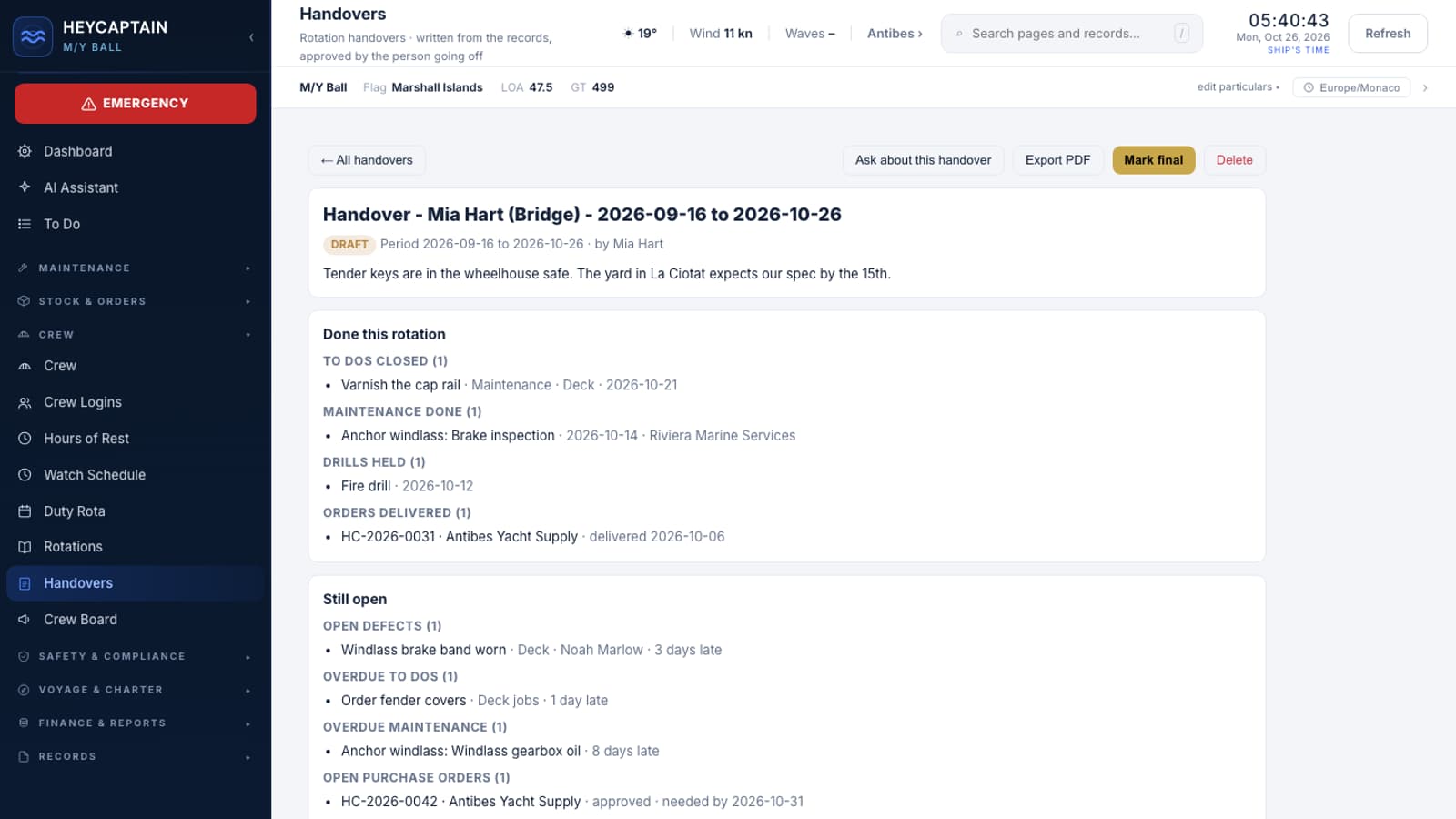Image resolution: width=1456 pixels, height=819 pixels.
Task: Delete this handover
Action: (1235, 160)
